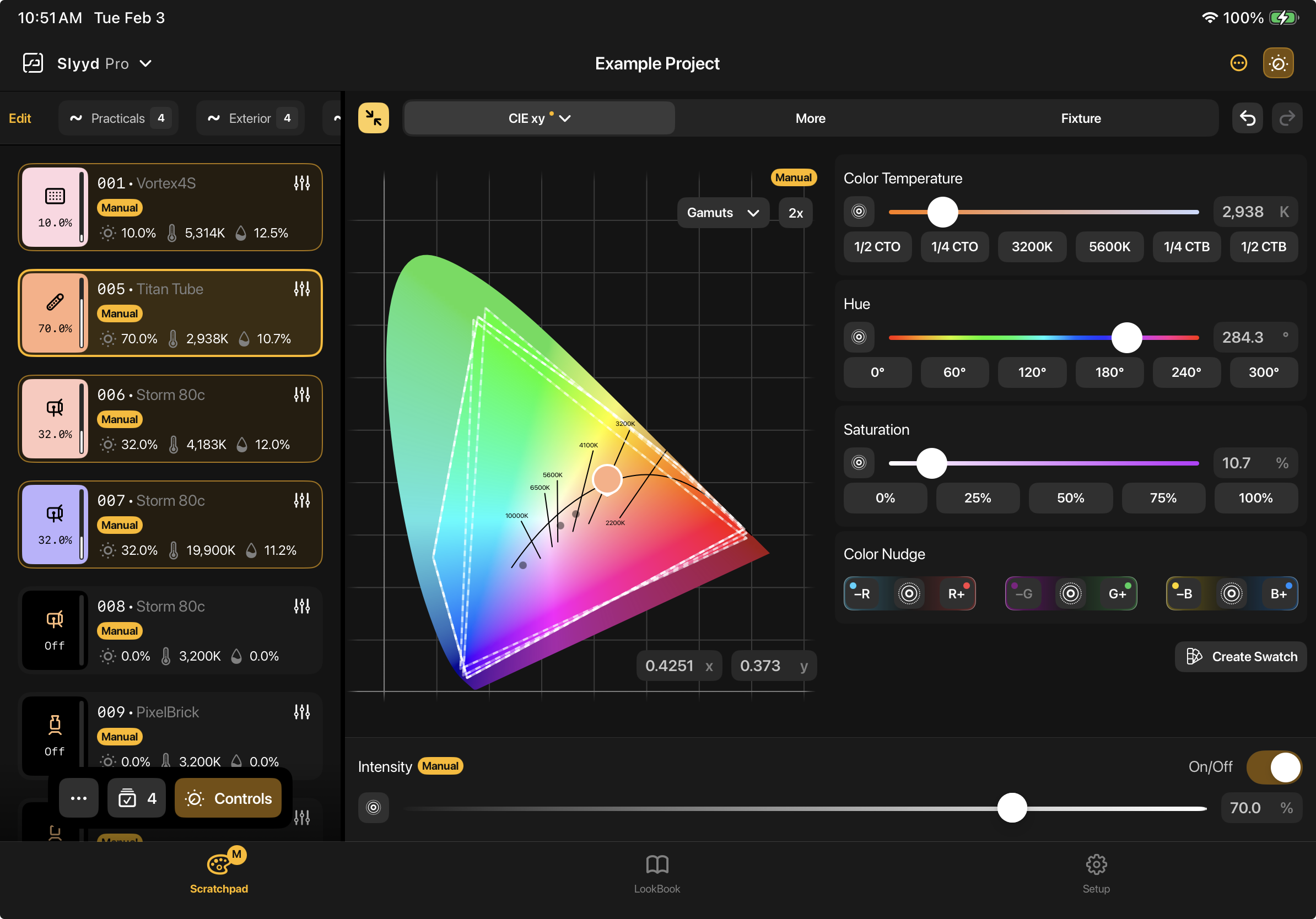Undo the last change
1316x919 pixels.
1248,117
